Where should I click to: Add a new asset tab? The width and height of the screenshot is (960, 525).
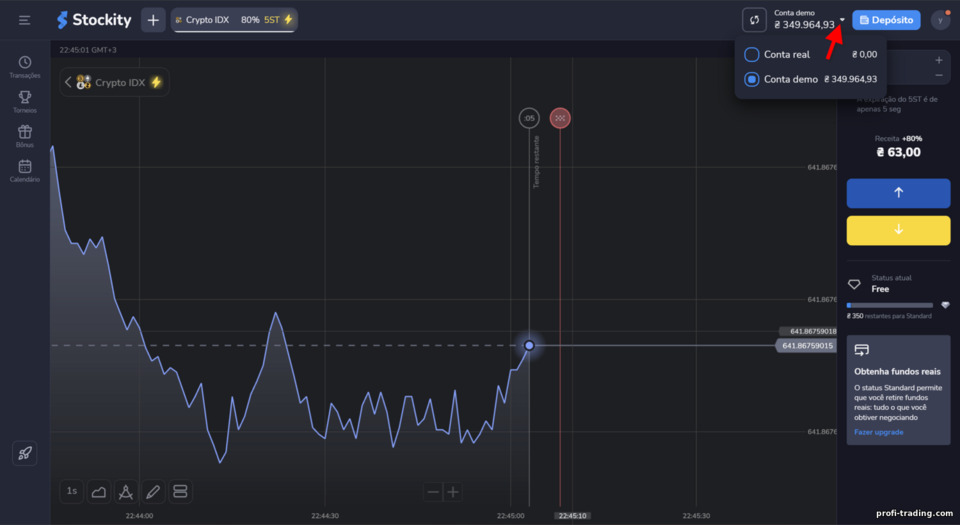(153, 20)
